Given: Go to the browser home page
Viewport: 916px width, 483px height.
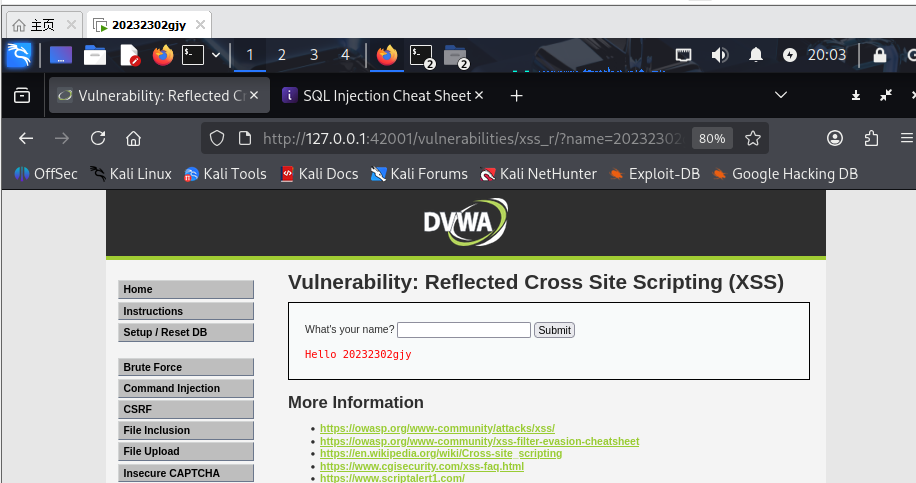Looking at the screenshot, I should 134,138.
